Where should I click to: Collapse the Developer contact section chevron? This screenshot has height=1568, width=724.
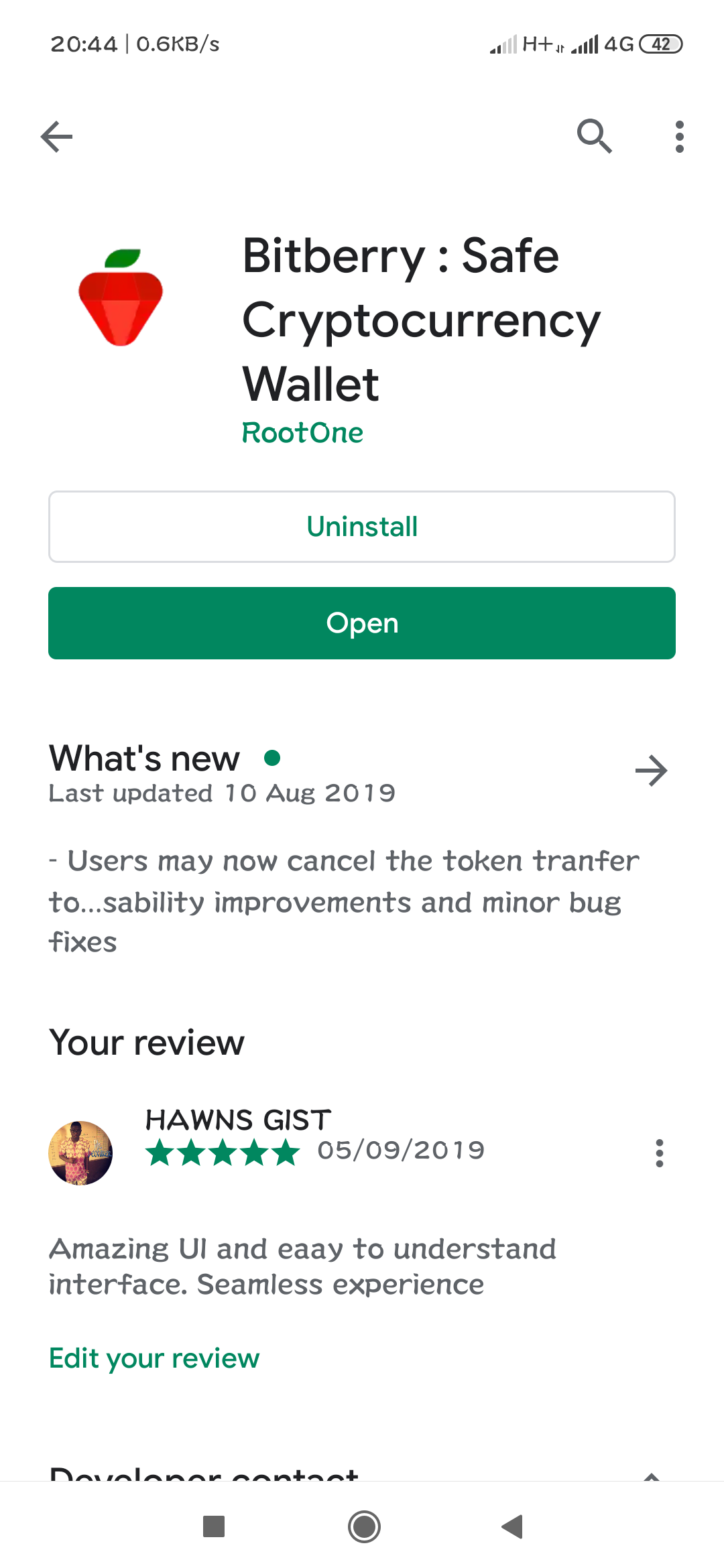(652, 1476)
